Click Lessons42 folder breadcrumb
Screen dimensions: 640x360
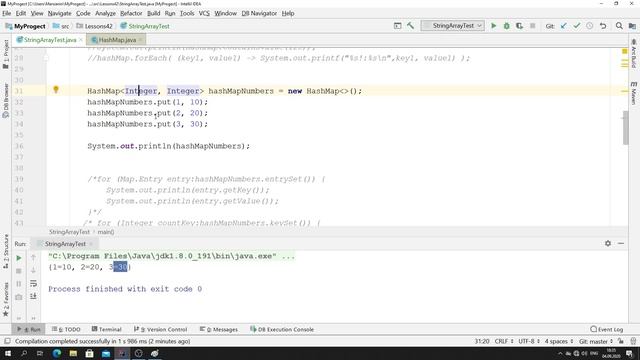(x=94, y=26)
